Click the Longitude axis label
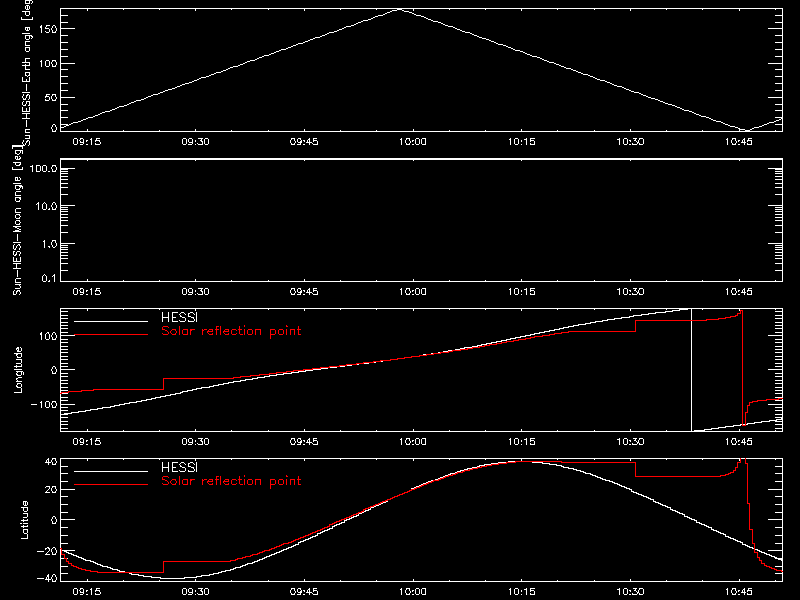Viewport: 800px width, 600px height. [x=18, y=370]
